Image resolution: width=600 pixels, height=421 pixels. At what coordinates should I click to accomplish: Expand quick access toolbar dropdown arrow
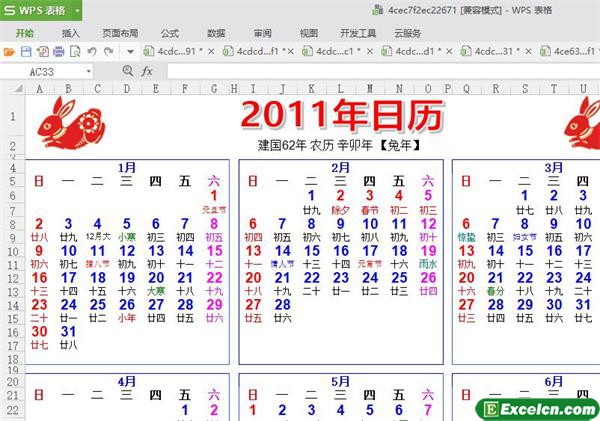coord(130,51)
